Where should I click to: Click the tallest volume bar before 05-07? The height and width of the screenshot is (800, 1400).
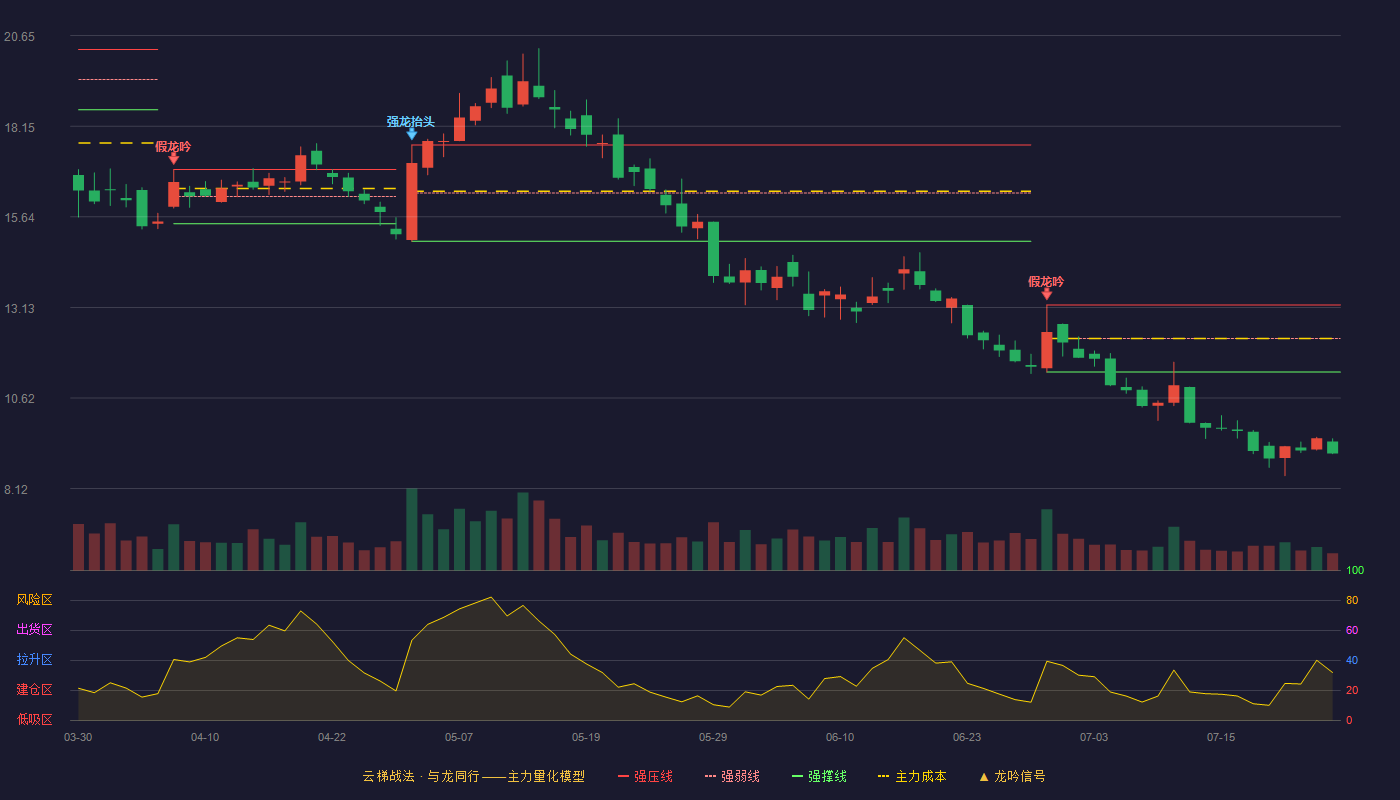tap(412, 529)
